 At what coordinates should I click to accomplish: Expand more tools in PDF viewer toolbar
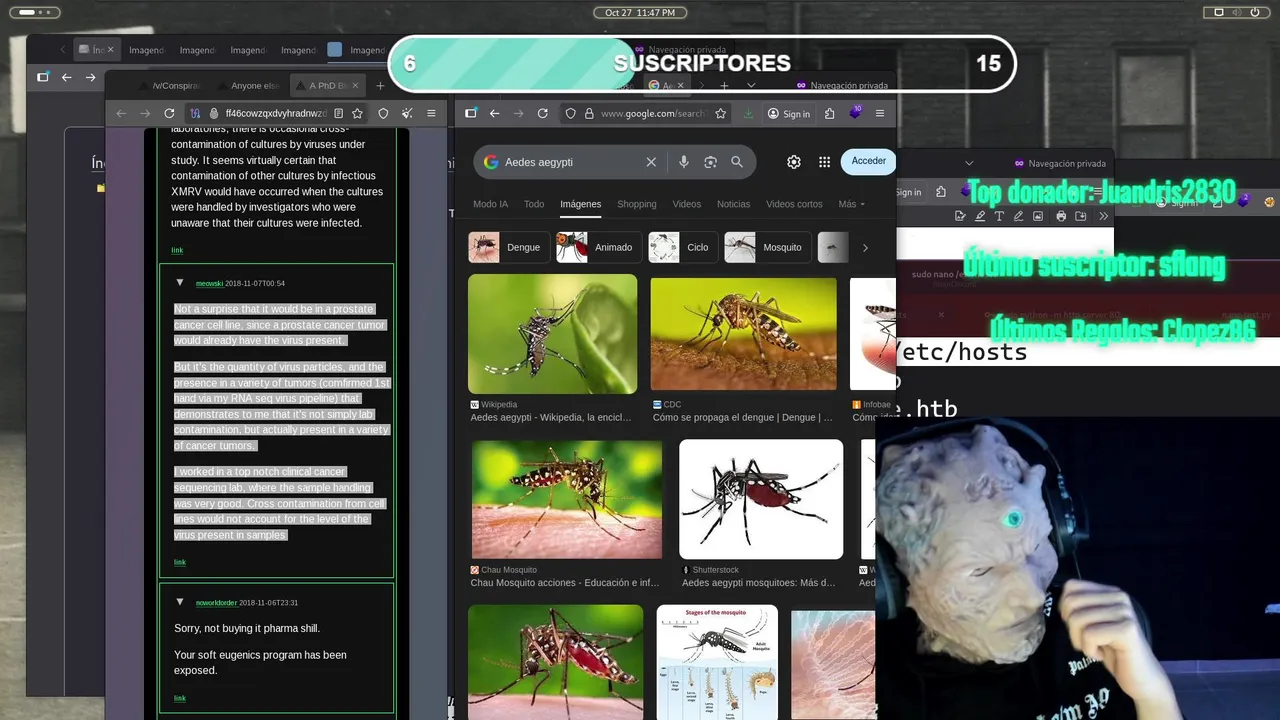[1104, 216]
